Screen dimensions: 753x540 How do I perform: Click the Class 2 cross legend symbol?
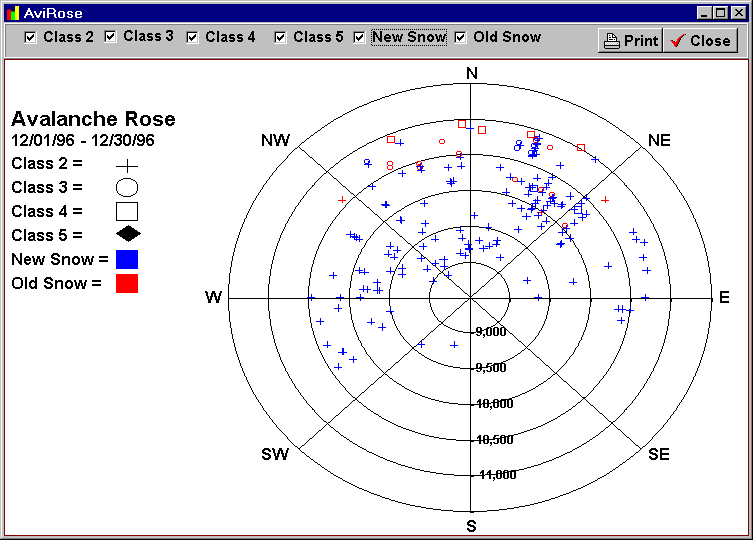[x=127, y=164]
